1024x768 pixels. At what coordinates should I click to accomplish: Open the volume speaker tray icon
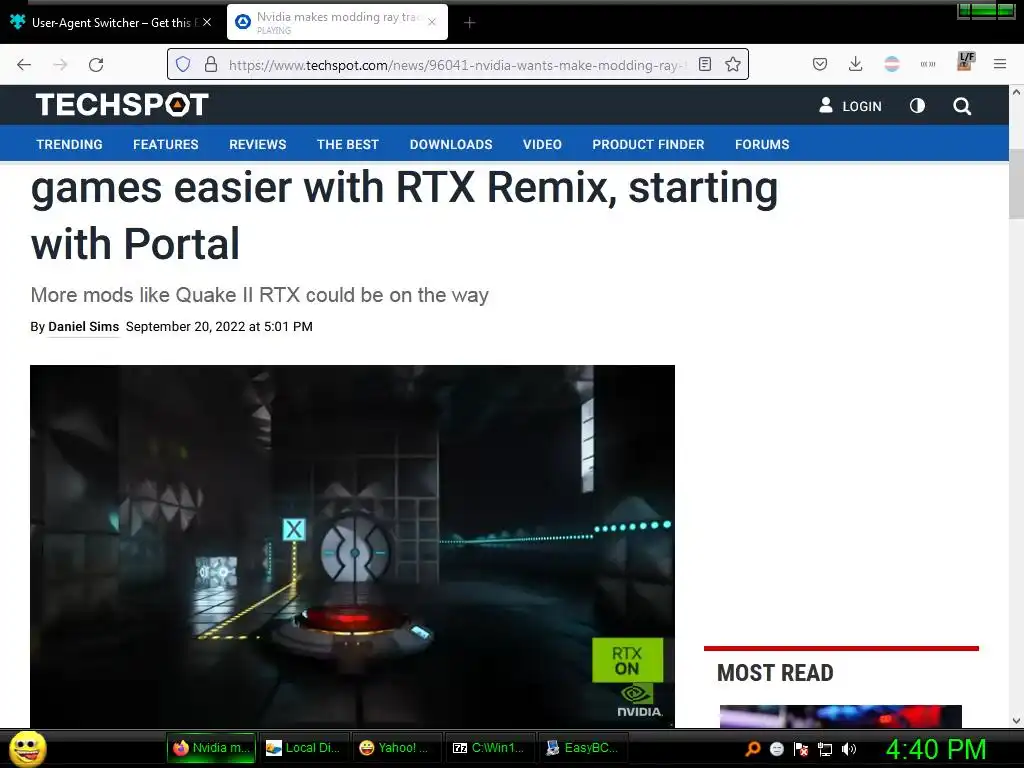pos(849,749)
